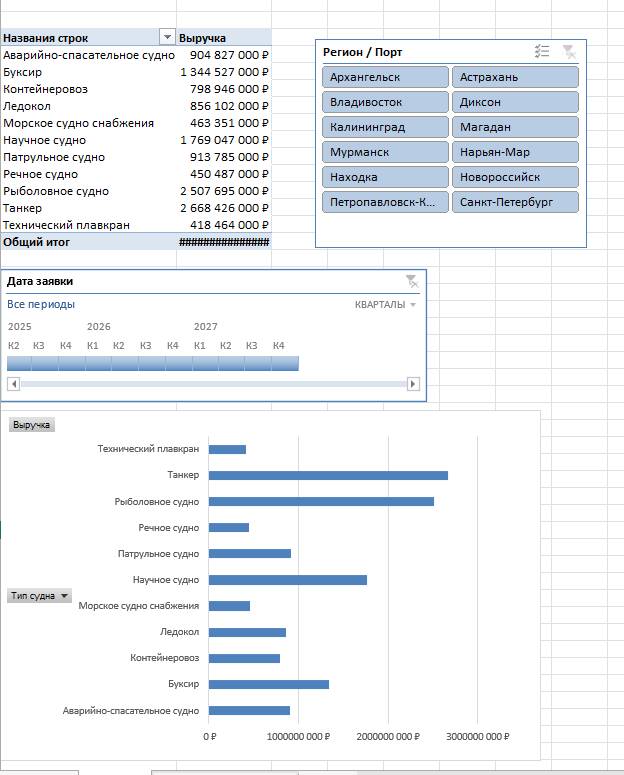This screenshot has width=624, height=775.
Task: Toggle the Архангельск slicer item
Action: 385,77
